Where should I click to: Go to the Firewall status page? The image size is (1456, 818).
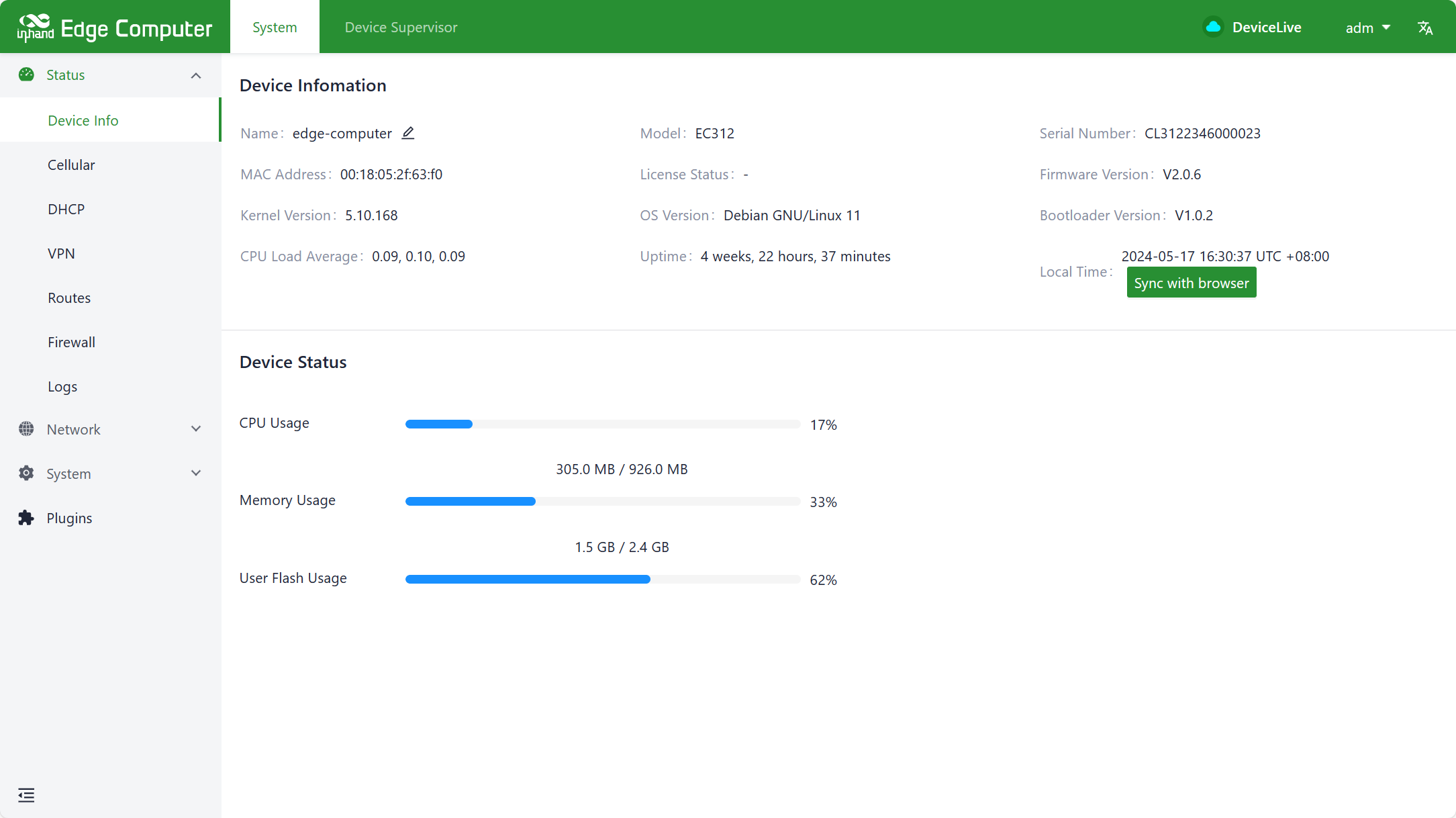click(71, 342)
